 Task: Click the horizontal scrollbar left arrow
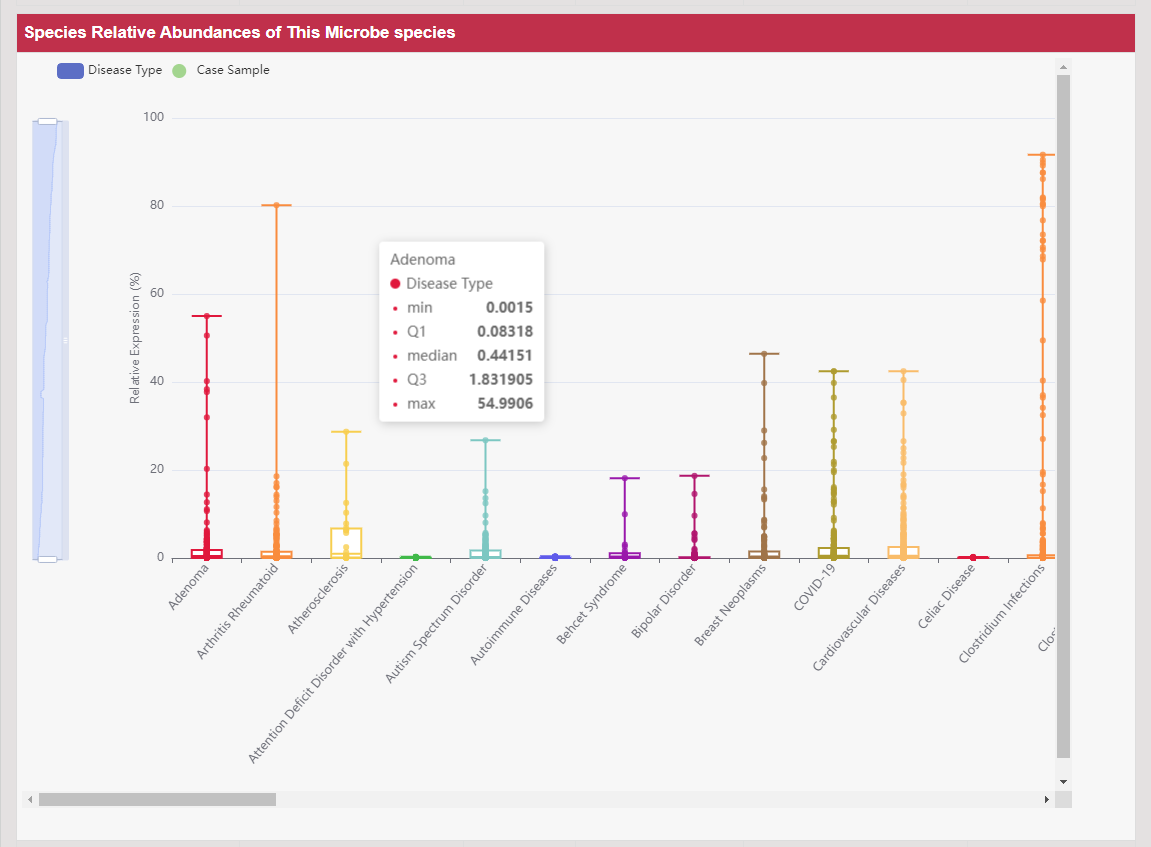click(30, 800)
